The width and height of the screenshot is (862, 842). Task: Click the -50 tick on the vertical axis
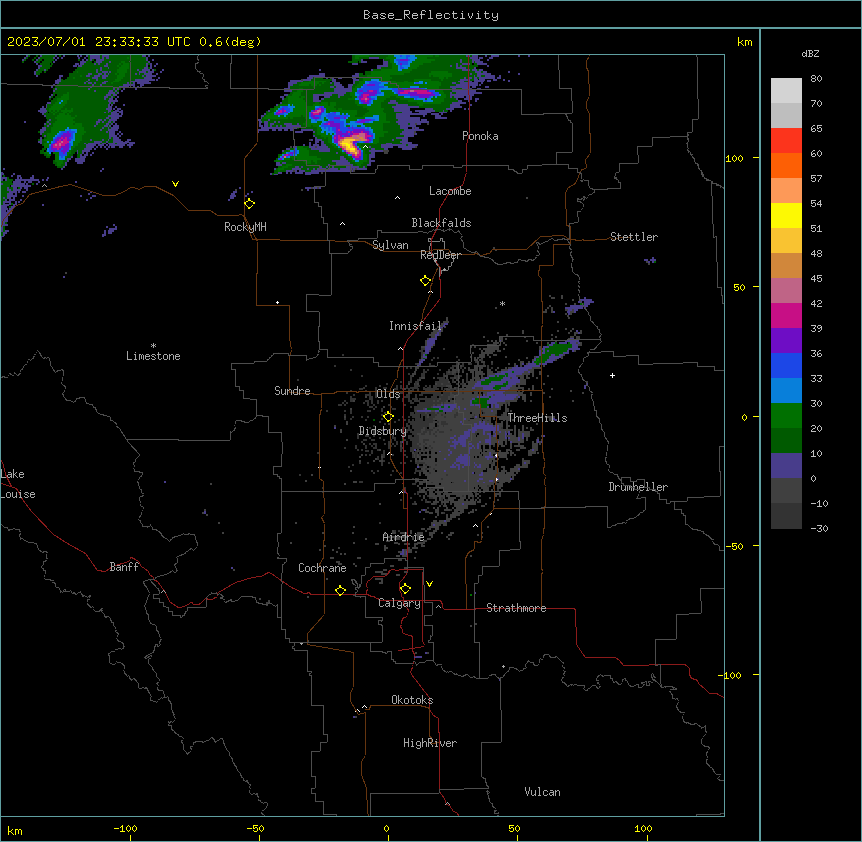[x=734, y=546]
